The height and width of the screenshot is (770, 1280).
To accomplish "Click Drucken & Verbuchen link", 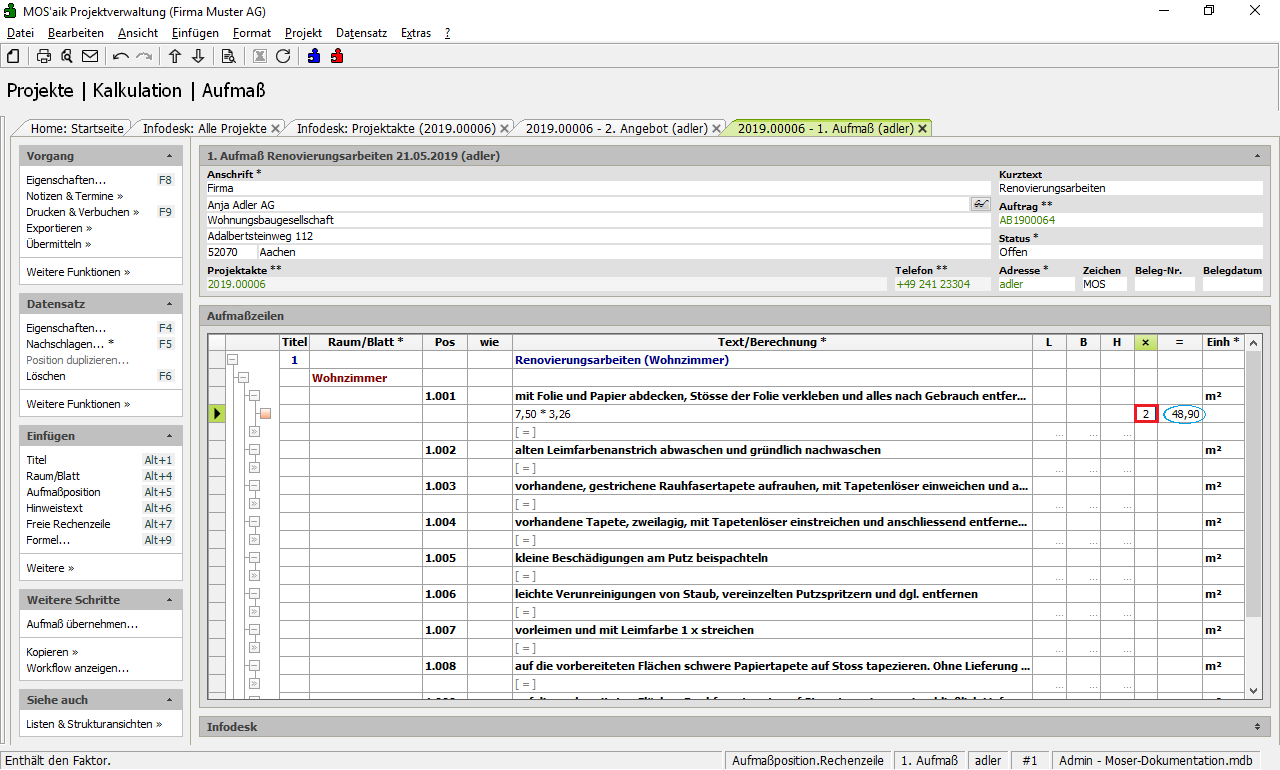I will (82, 212).
